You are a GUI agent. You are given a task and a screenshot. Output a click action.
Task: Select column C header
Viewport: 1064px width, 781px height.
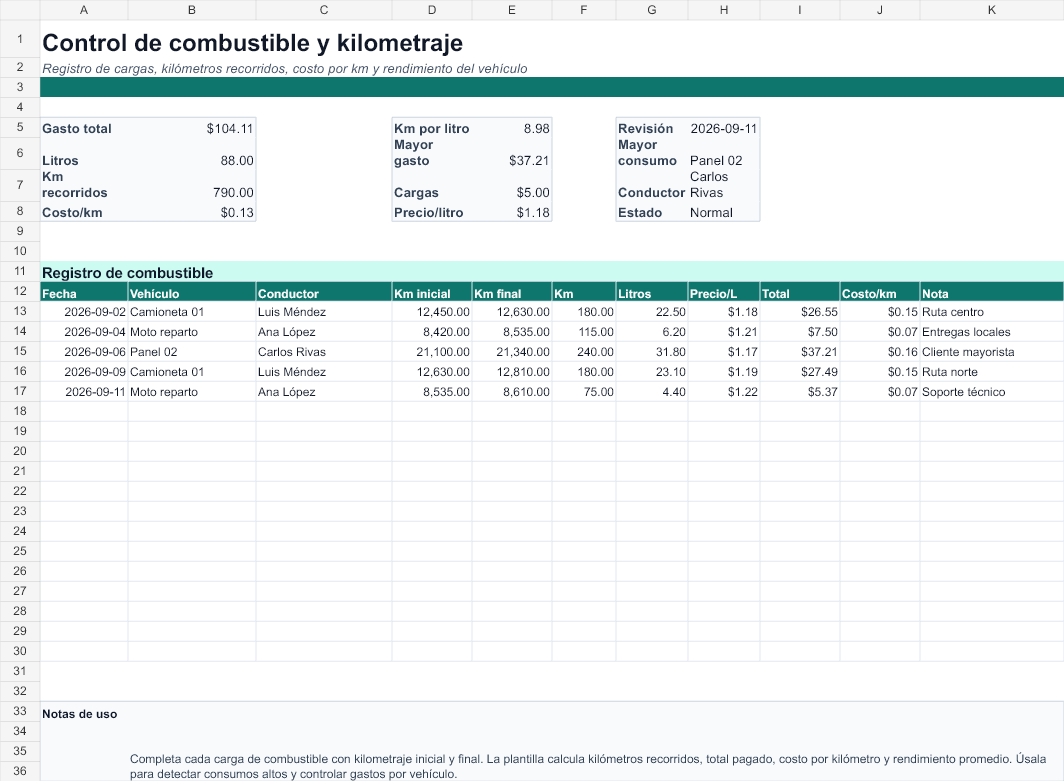coord(324,9)
